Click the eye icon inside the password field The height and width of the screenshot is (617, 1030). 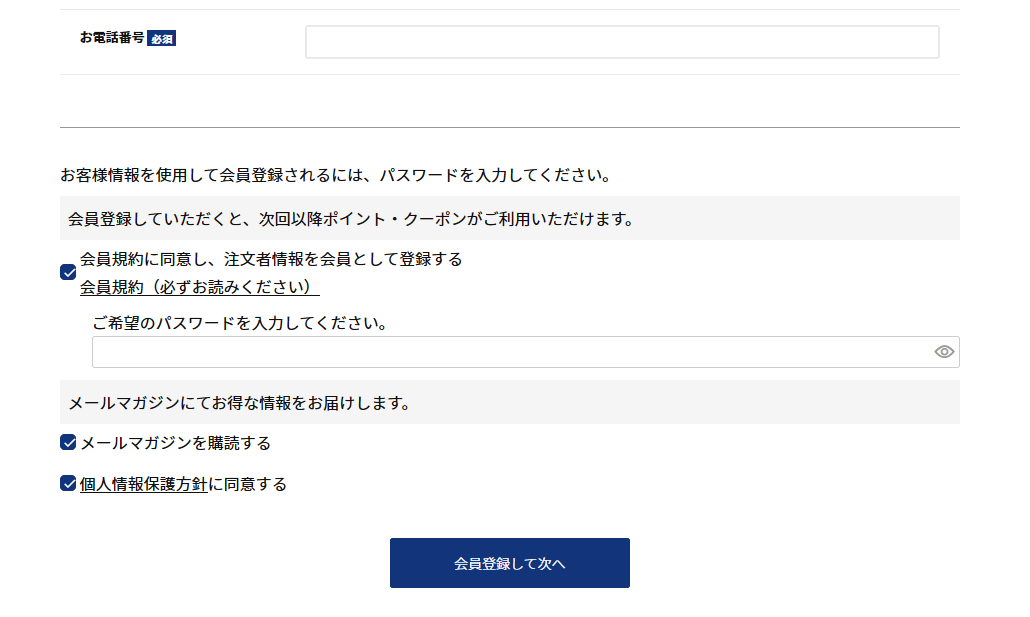click(x=943, y=351)
